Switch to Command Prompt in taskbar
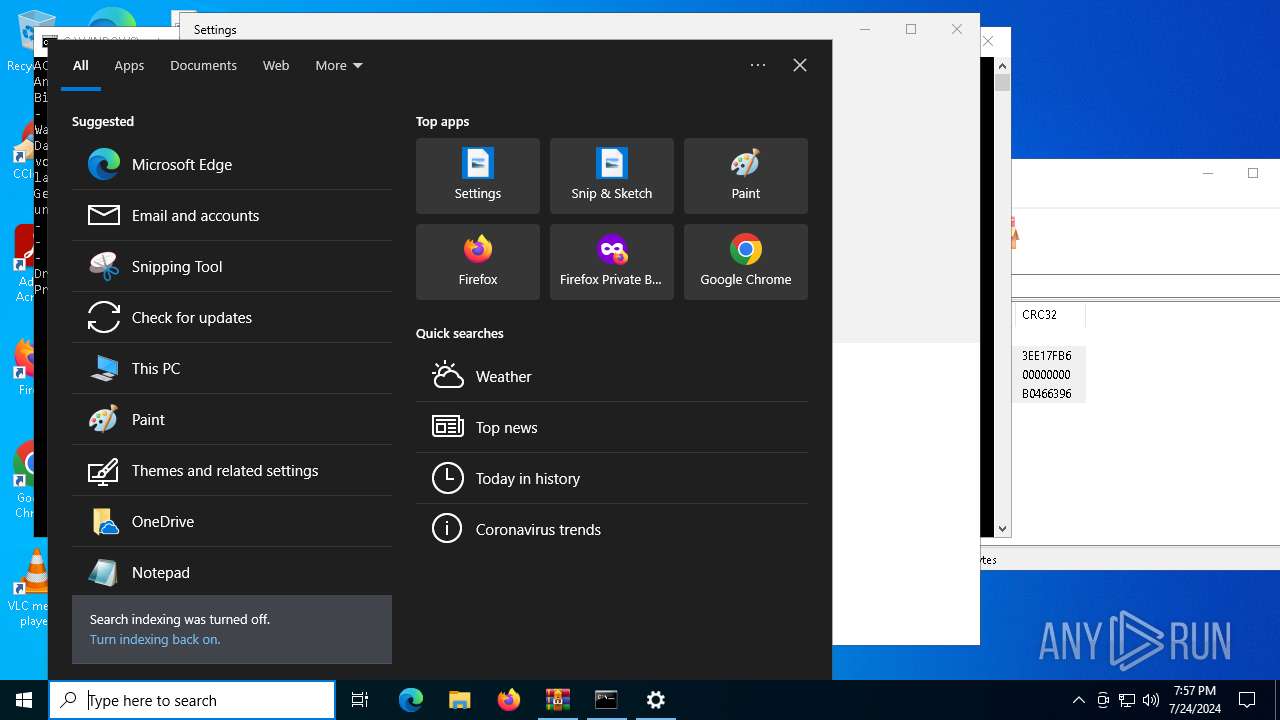Viewport: 1280px width, 720px height. pos(607,700)
